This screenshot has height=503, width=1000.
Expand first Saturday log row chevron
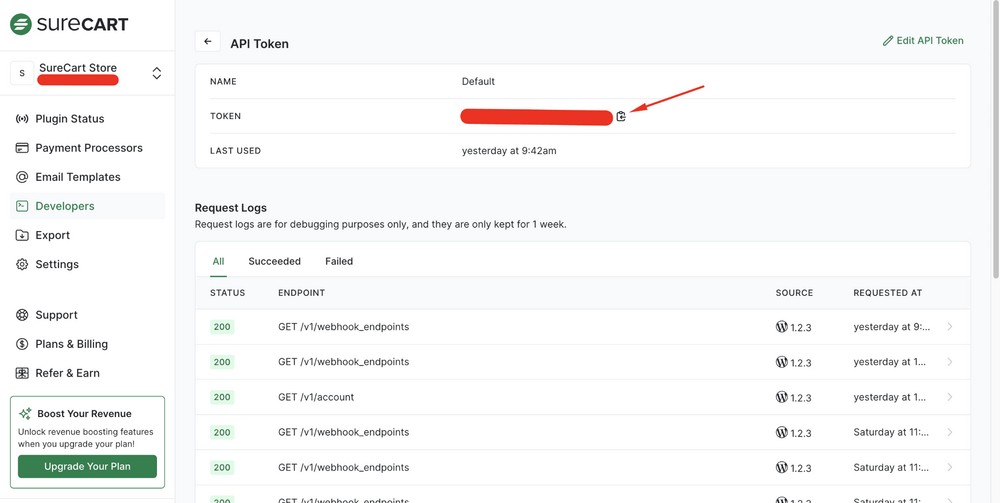pos(950,432)
